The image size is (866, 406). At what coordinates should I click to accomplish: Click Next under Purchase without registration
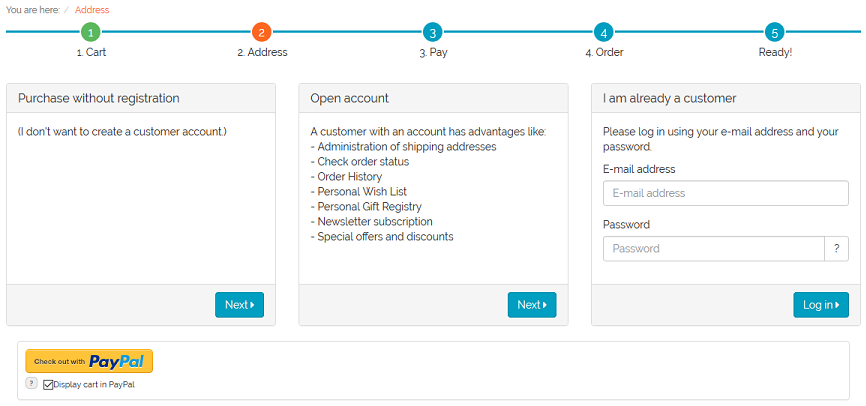click(239, 305)
